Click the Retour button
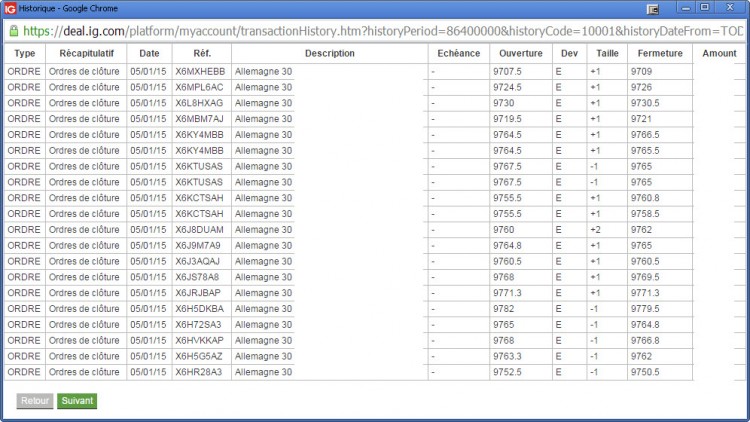This screenshot has width=750, height=422. point(35,401)
